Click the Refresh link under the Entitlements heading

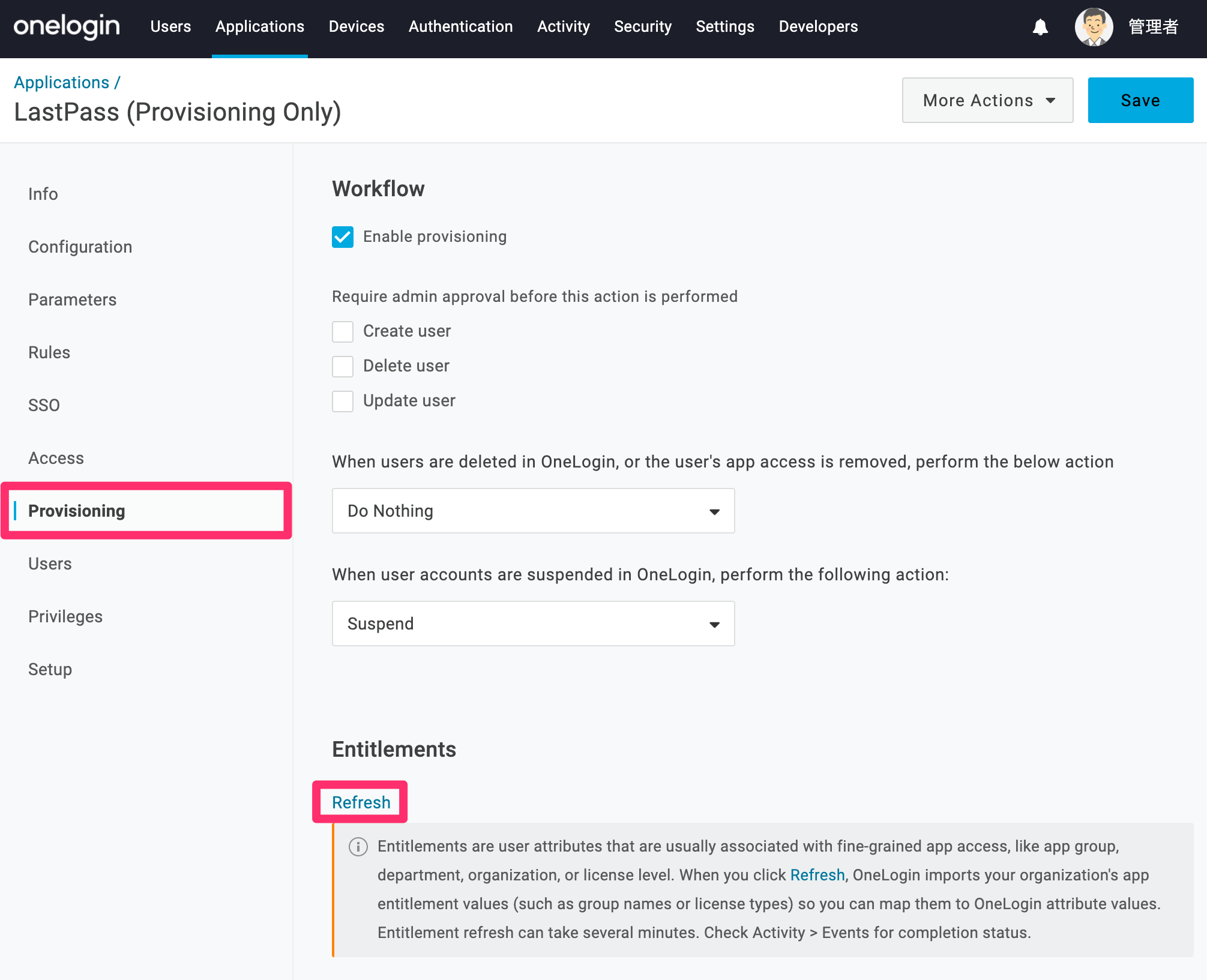pos(361,802)
